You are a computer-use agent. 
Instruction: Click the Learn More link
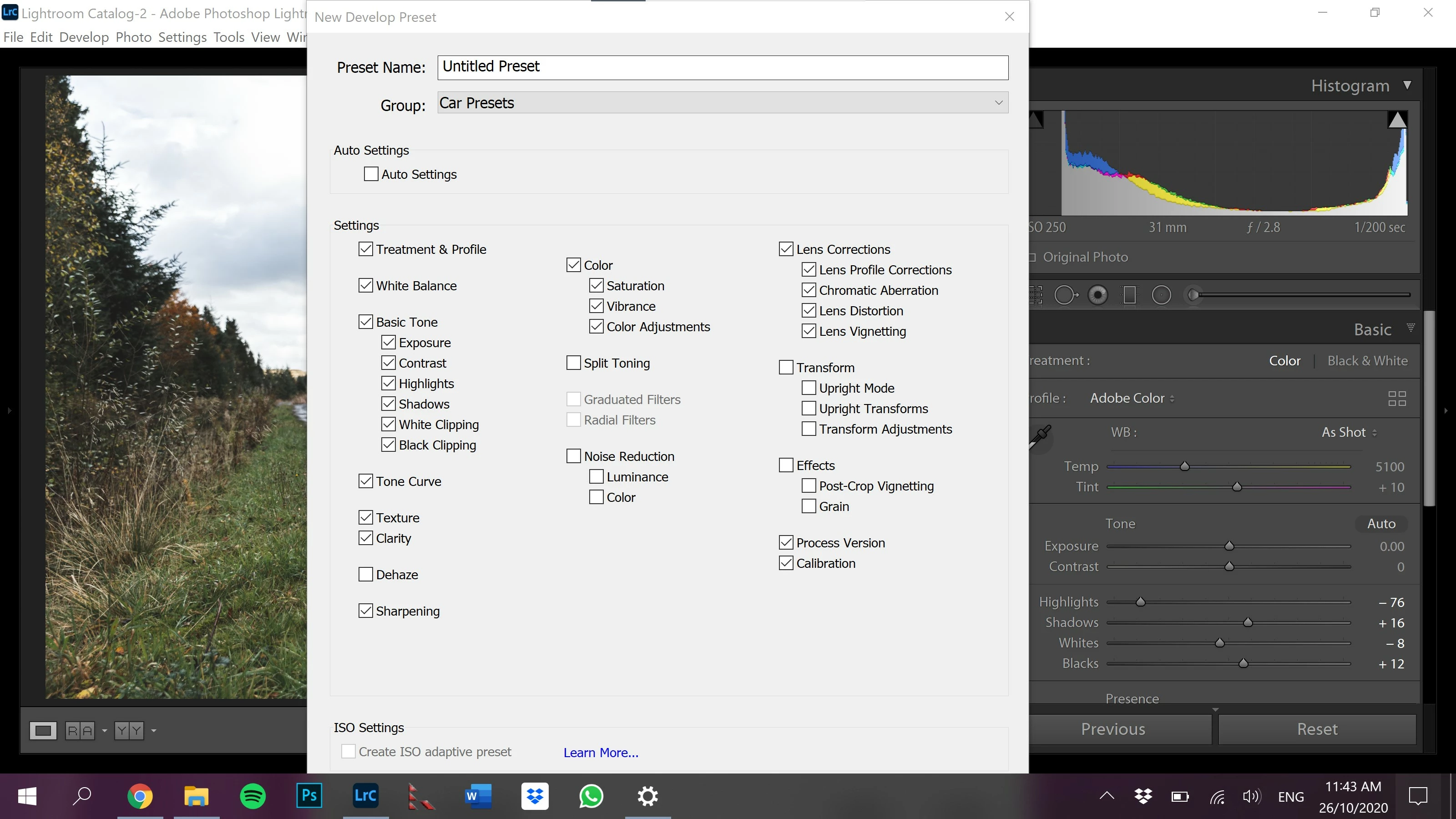[x=600, y=752]
